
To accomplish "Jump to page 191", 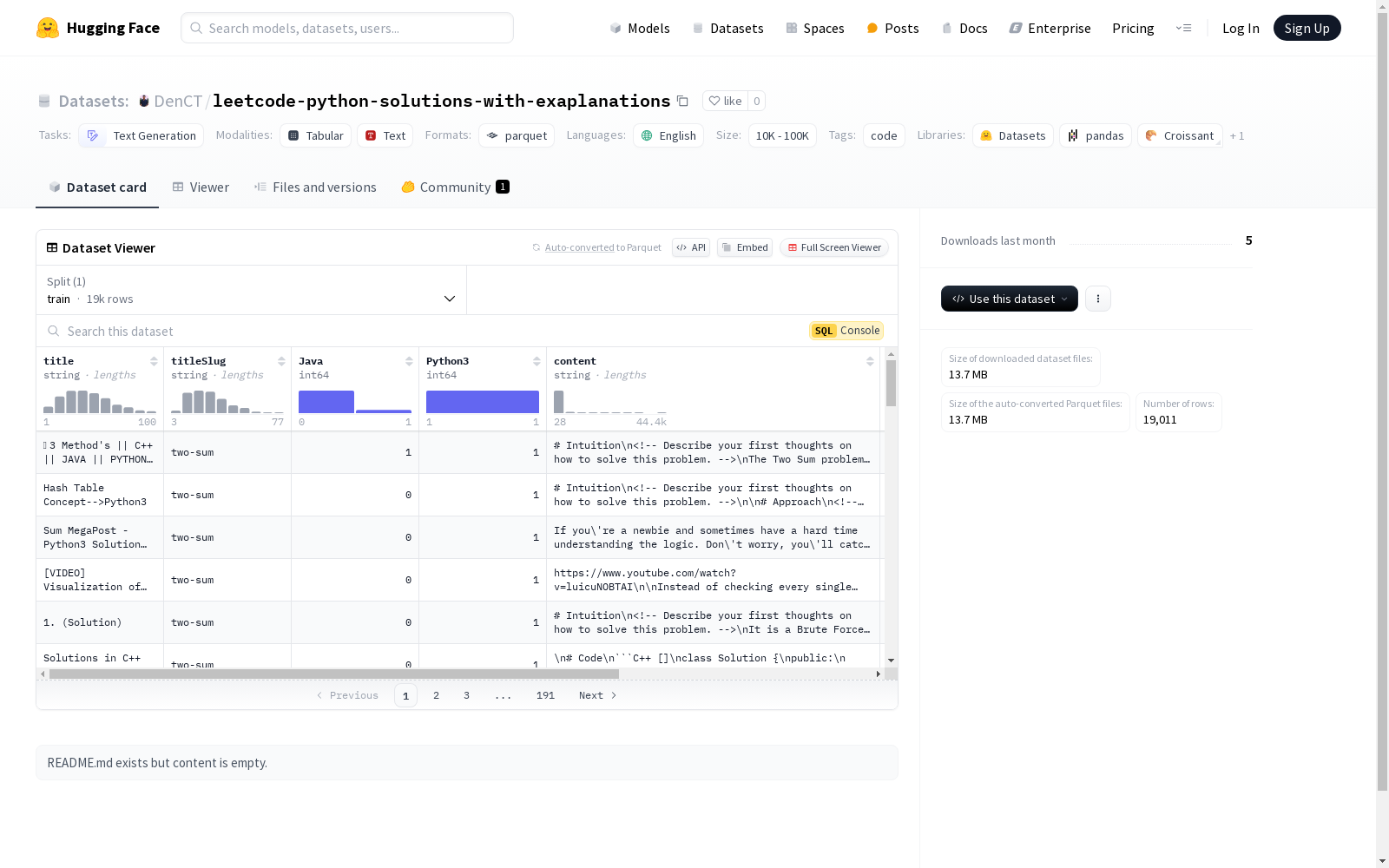I will point(545,695).
